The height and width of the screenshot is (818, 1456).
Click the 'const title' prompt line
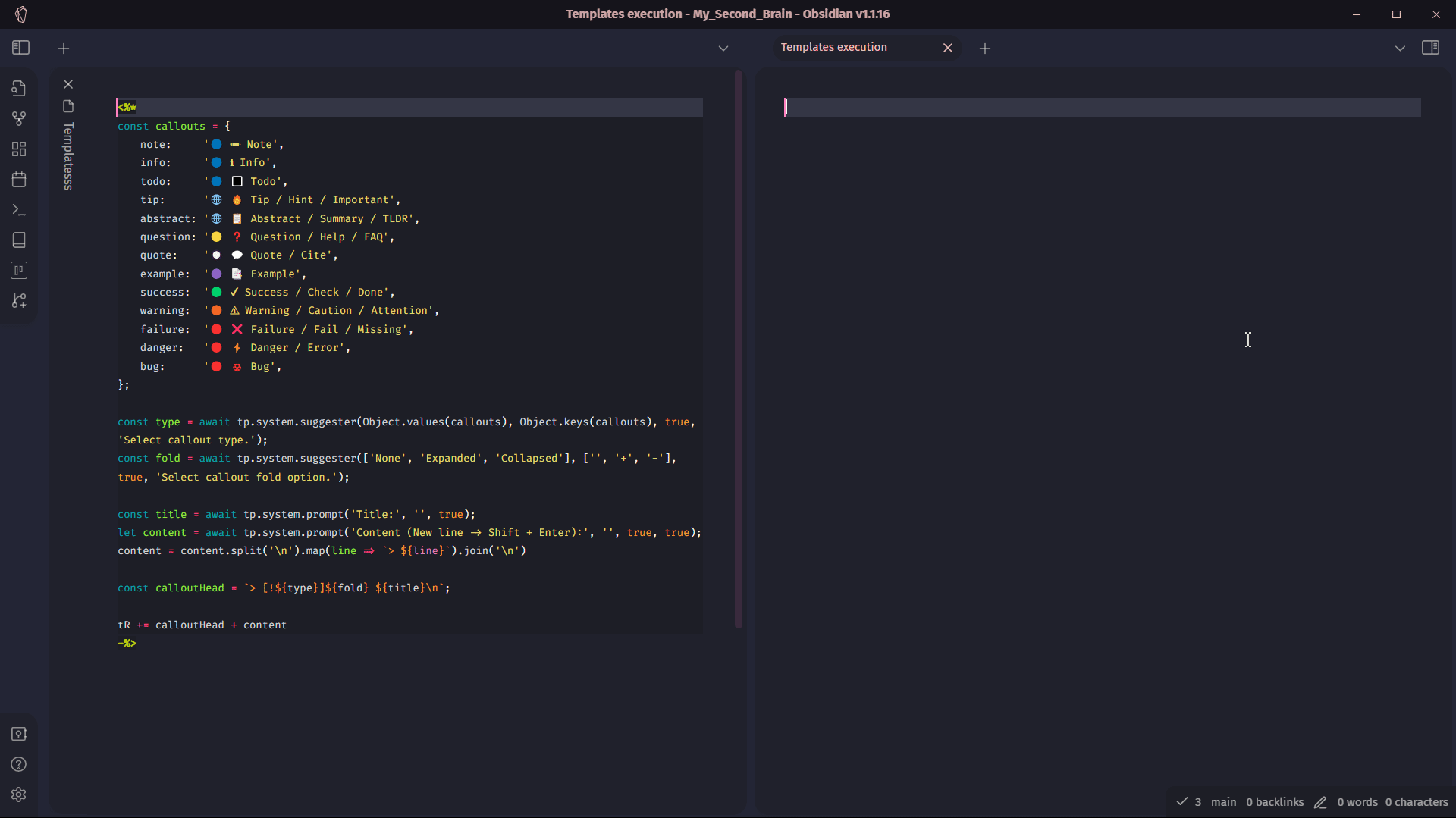click(297, 514)
